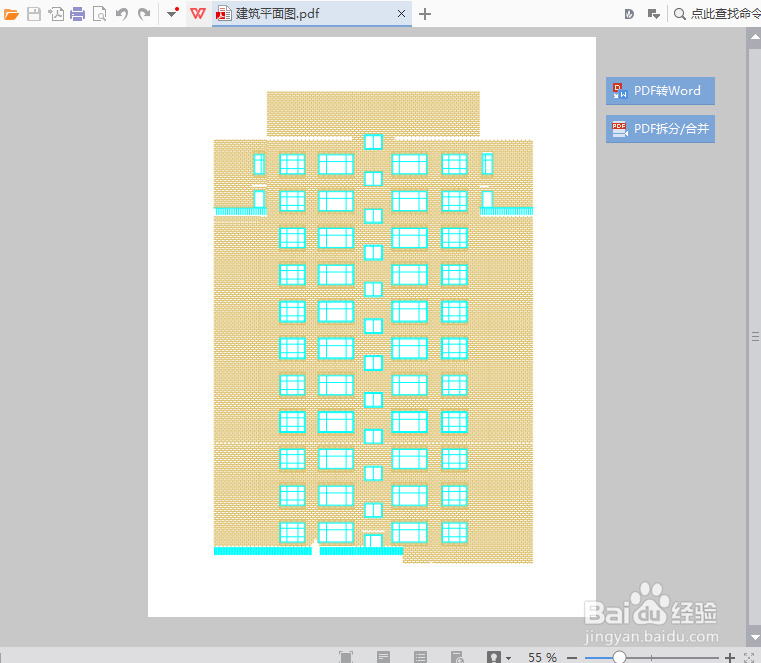
Task: Click the PDF转Word button
Action: coord(660,91)
